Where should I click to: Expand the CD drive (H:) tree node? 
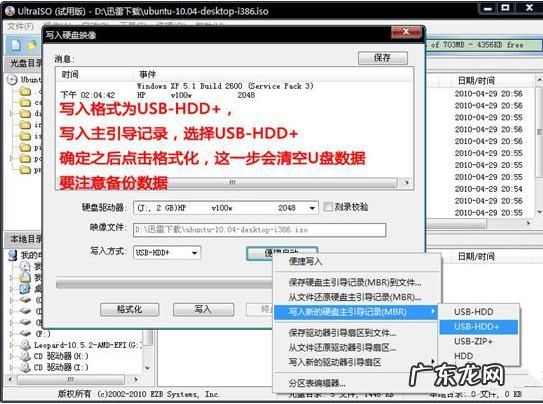[12, 356]
